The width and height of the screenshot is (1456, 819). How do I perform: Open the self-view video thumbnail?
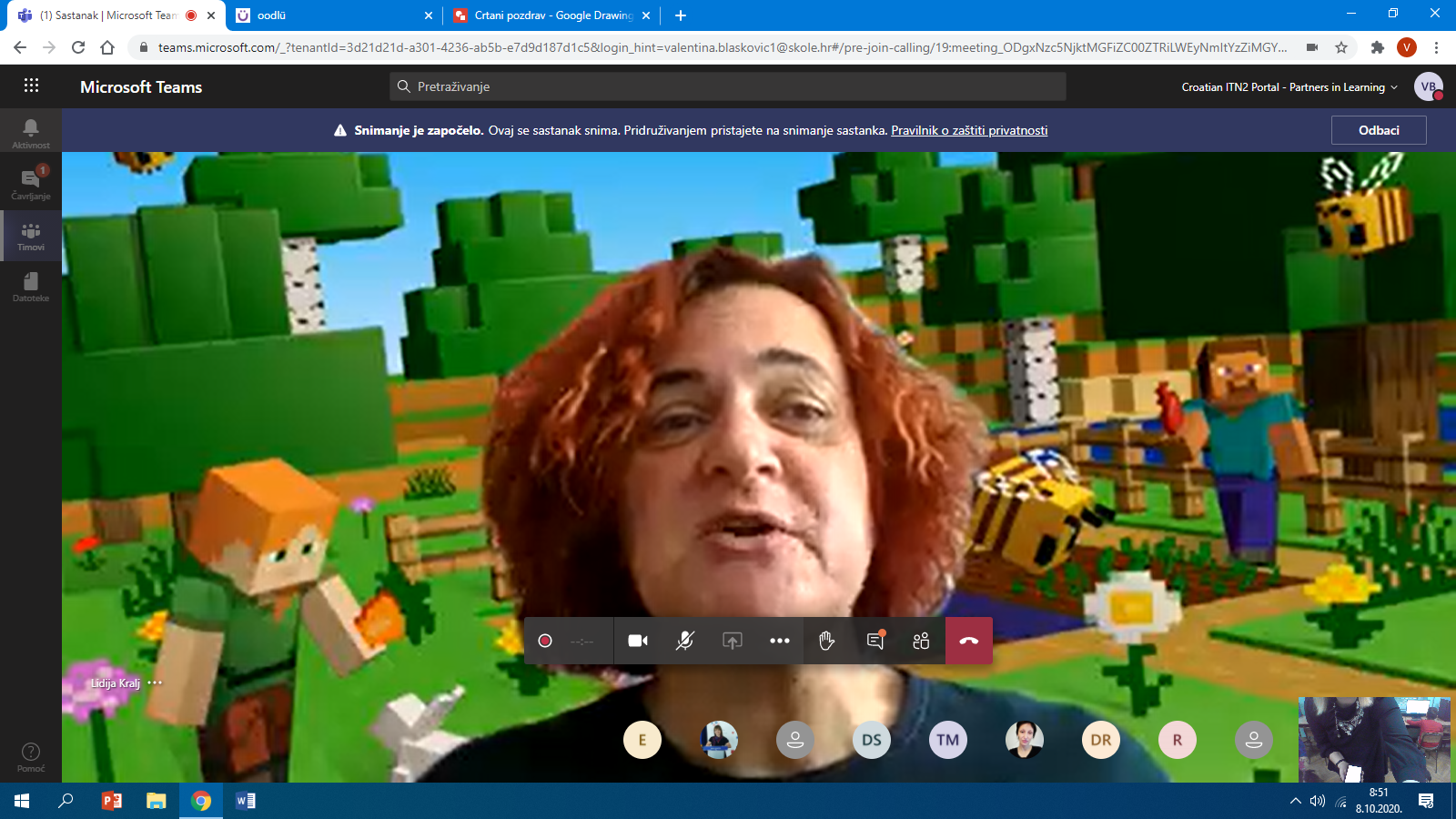(x=1374, y=740)
